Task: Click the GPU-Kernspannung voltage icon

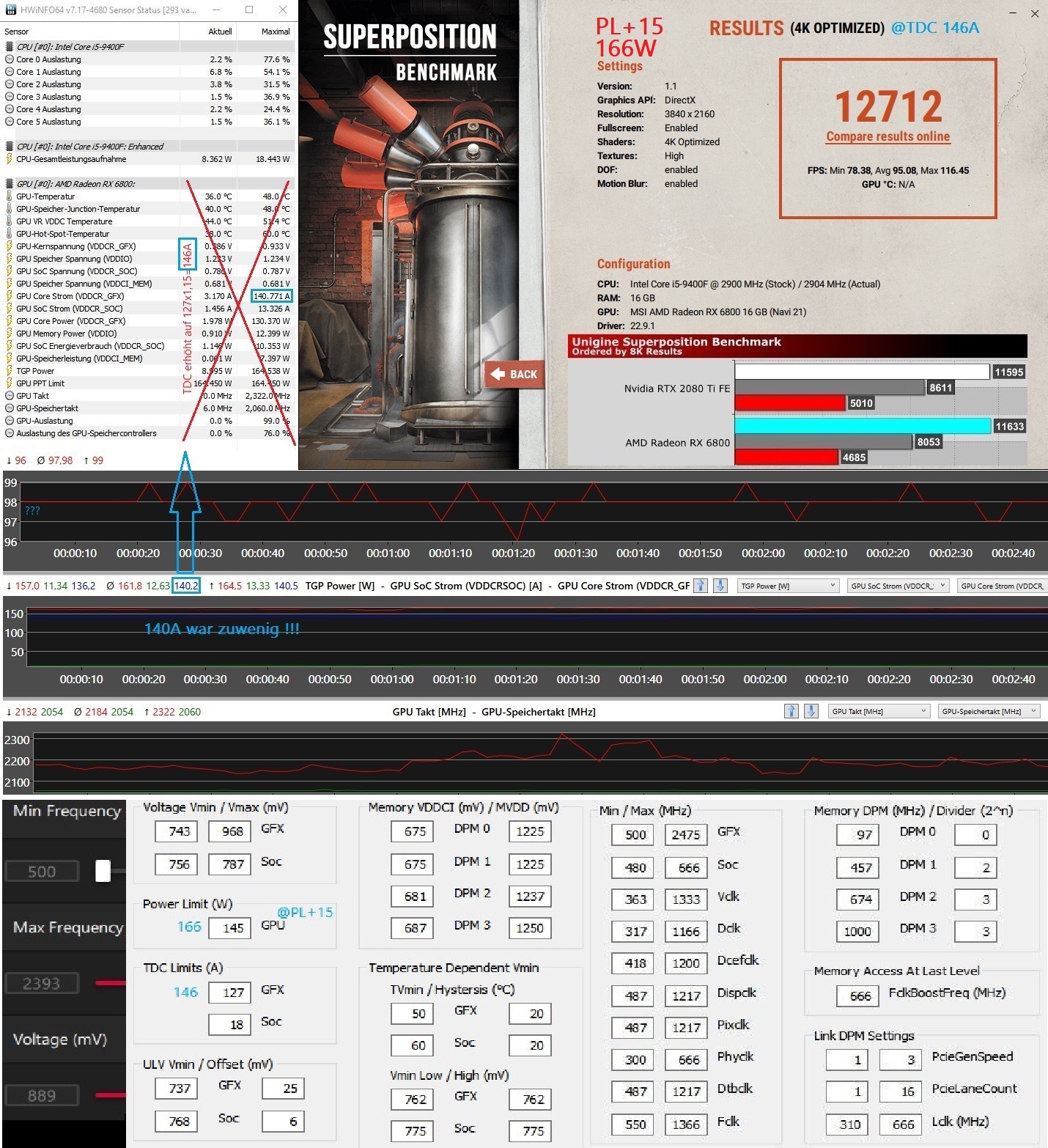Action: point(10,246)
